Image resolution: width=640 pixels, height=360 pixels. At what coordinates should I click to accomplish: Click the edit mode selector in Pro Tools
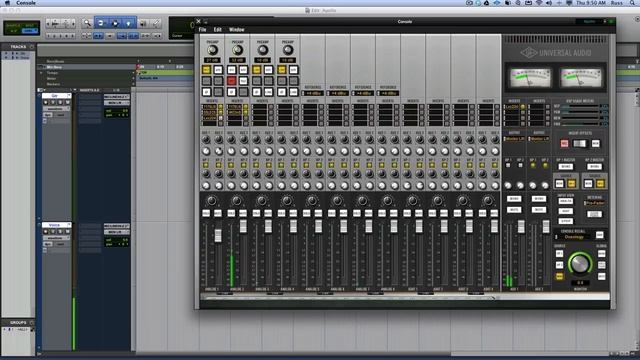(x=22, y=28)
